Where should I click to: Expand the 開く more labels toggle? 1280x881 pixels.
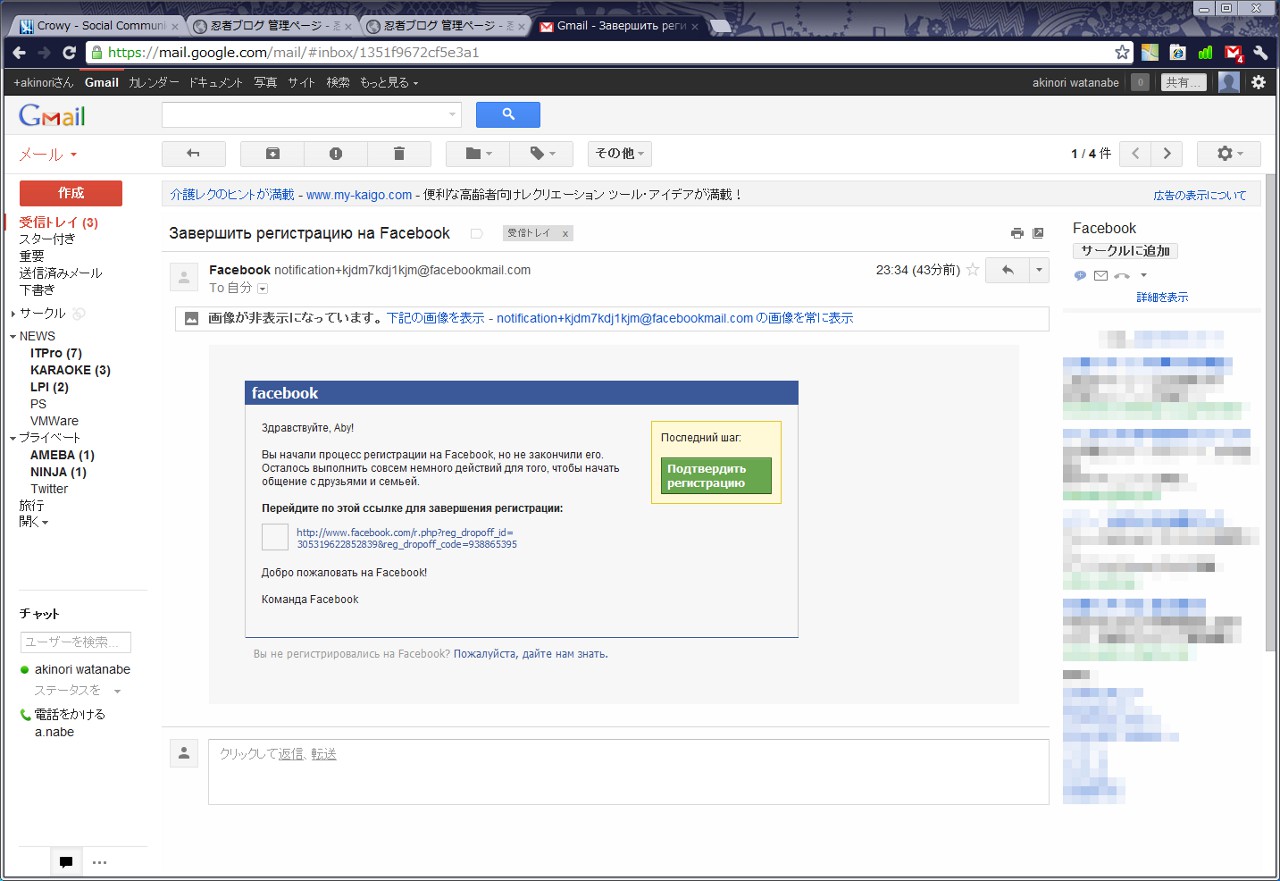click(x=33, y=522)
